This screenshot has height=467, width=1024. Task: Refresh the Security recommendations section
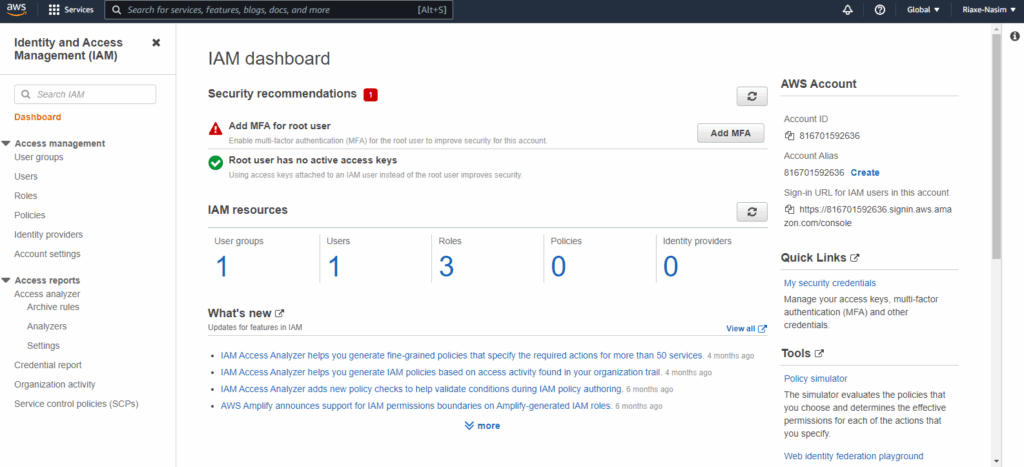751,96
